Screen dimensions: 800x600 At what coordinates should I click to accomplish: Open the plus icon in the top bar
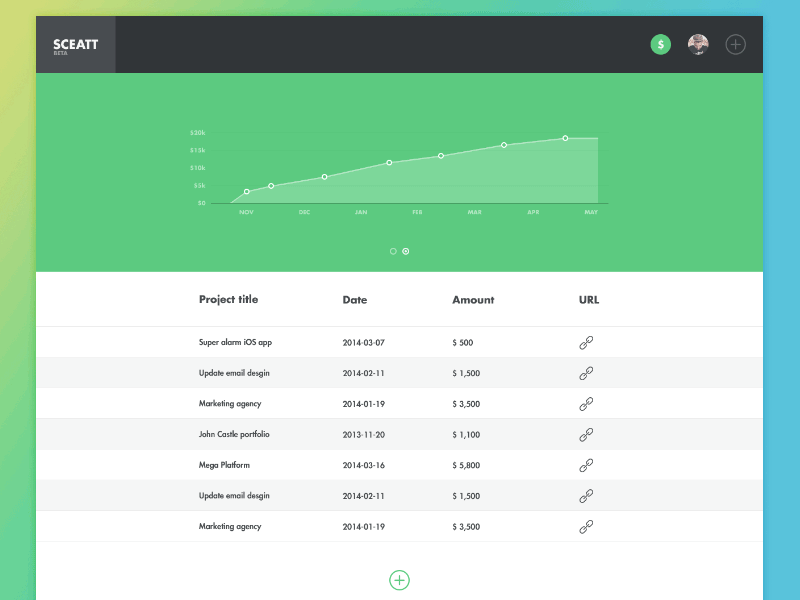tap(735, 44)
